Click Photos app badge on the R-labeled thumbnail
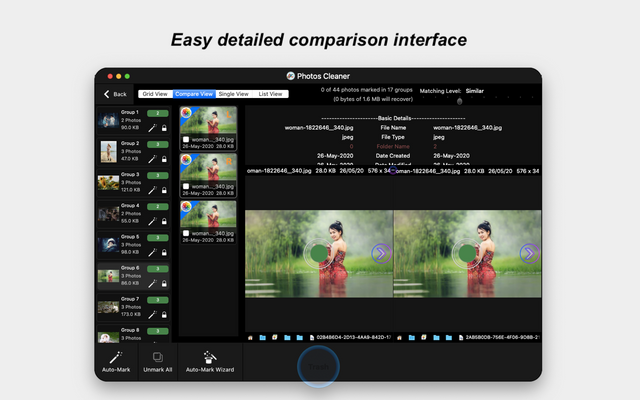The height and width of the screenshot is (400, 640). pyautogui.click(x=186, y=160)
